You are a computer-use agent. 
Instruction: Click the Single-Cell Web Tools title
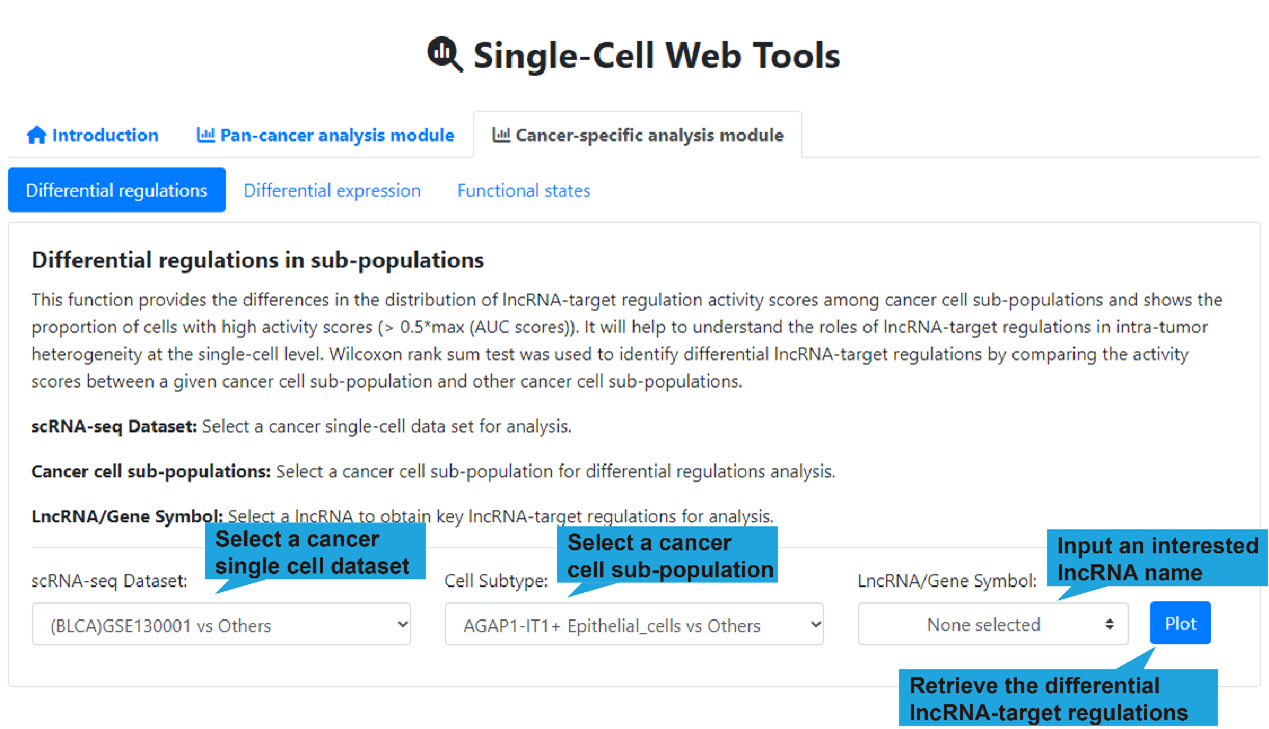[656, 55]
